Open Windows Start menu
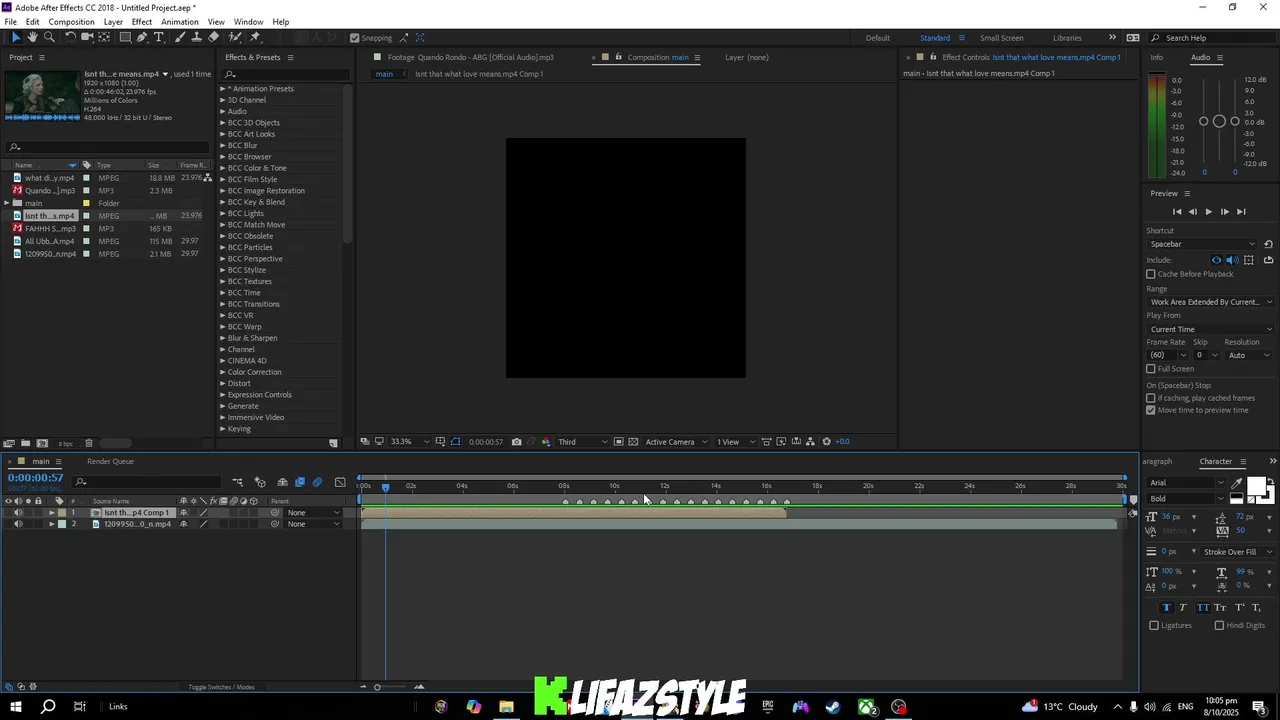Viewport: 1280px width, 720px height. point(15,707)
